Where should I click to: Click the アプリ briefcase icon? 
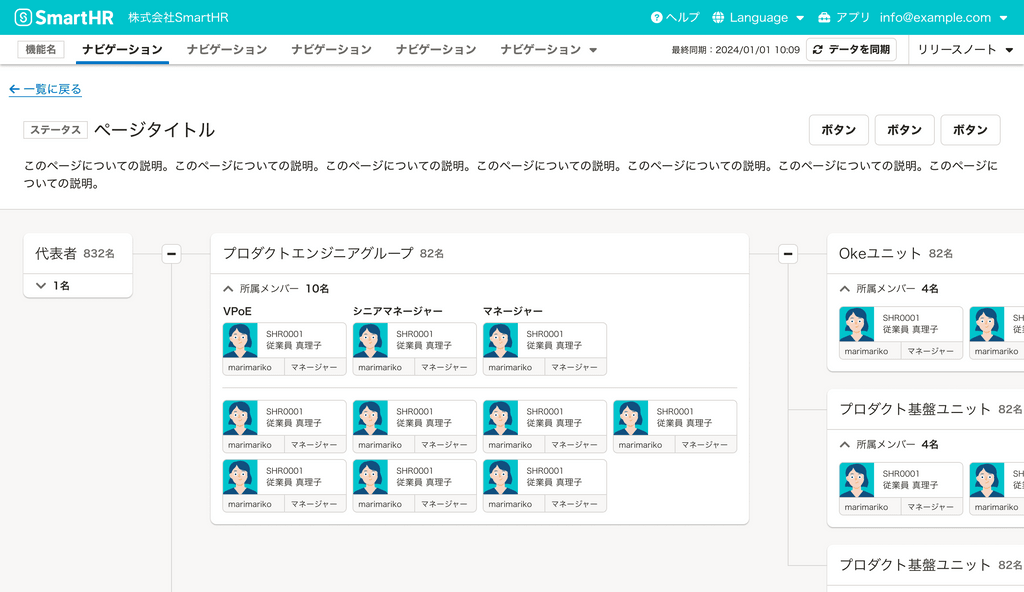click(x=822, y=16)
